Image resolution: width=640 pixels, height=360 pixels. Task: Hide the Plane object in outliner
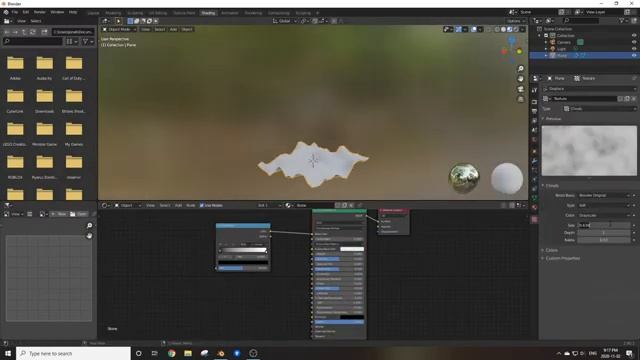(x=634, y=55)
